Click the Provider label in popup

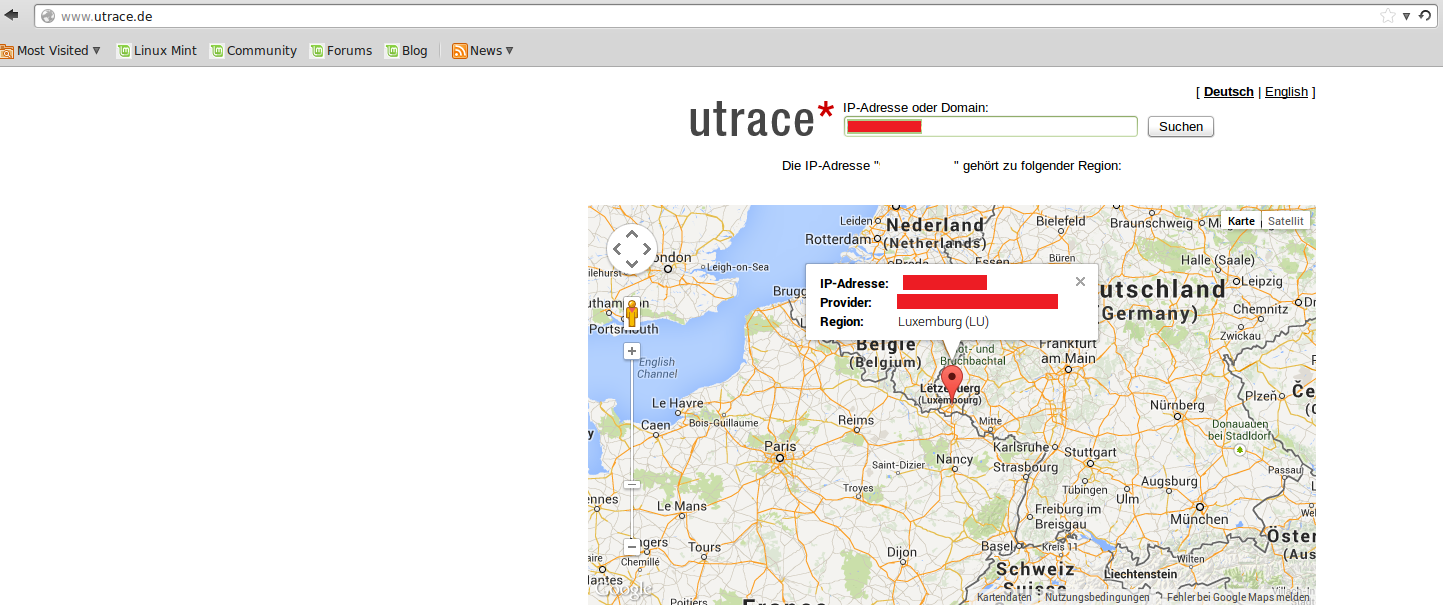[846, 303]
